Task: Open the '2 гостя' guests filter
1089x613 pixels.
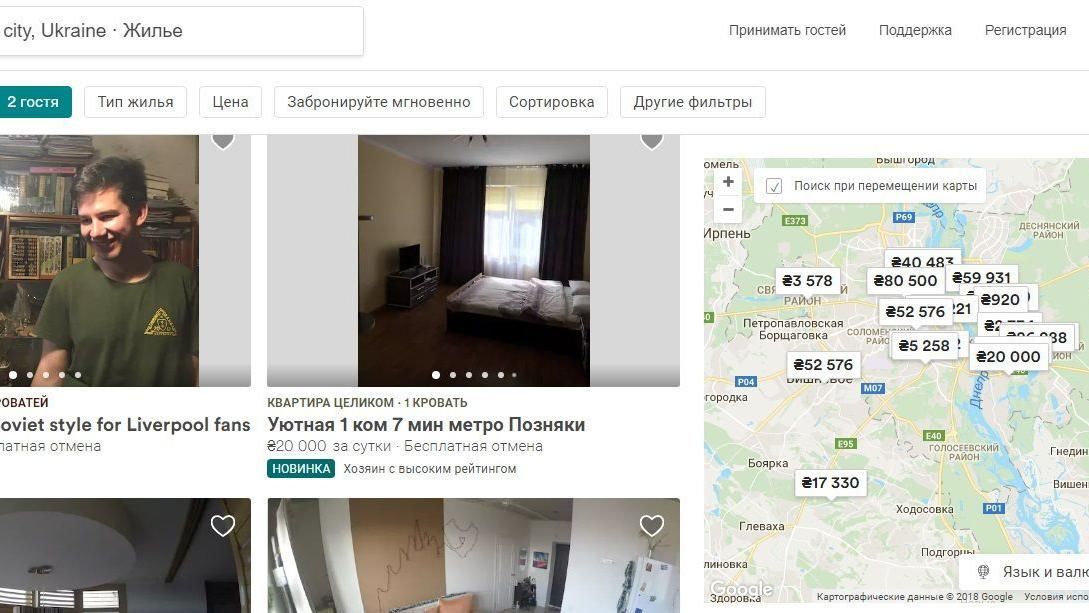Action: point(33,102)
